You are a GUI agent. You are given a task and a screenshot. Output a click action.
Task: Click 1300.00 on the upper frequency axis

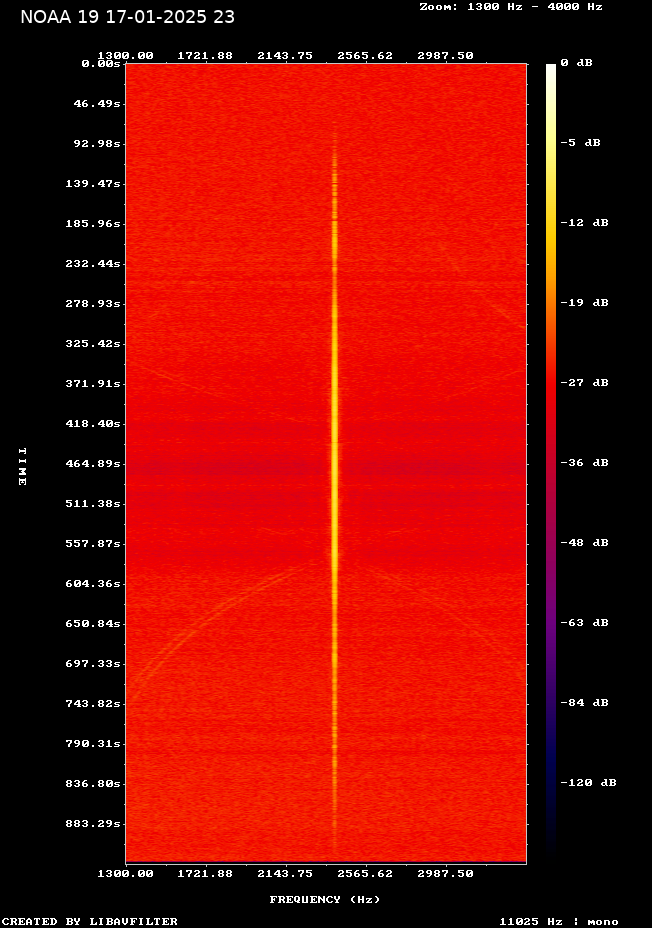coord(125,56)
